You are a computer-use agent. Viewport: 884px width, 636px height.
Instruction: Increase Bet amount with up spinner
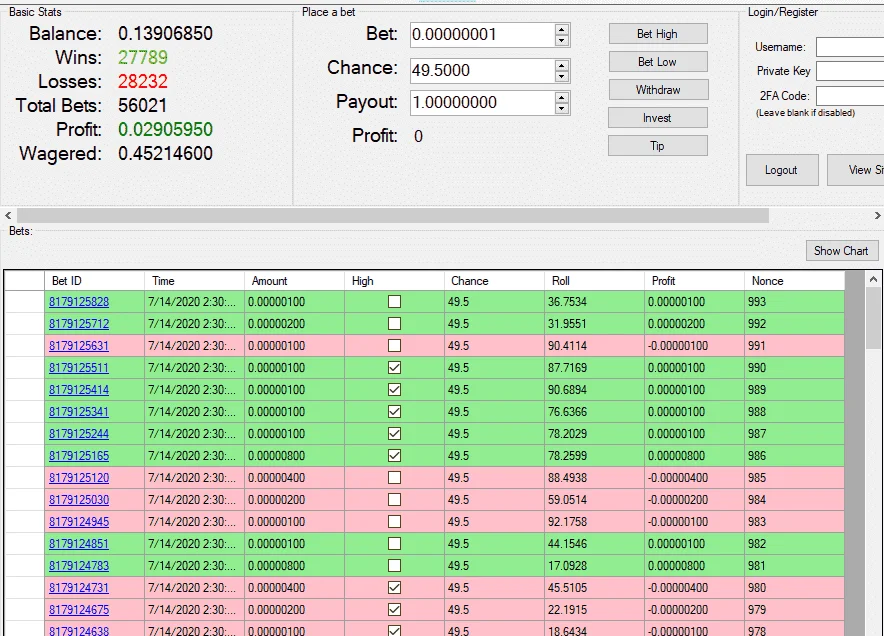click(x=562, y=29)
